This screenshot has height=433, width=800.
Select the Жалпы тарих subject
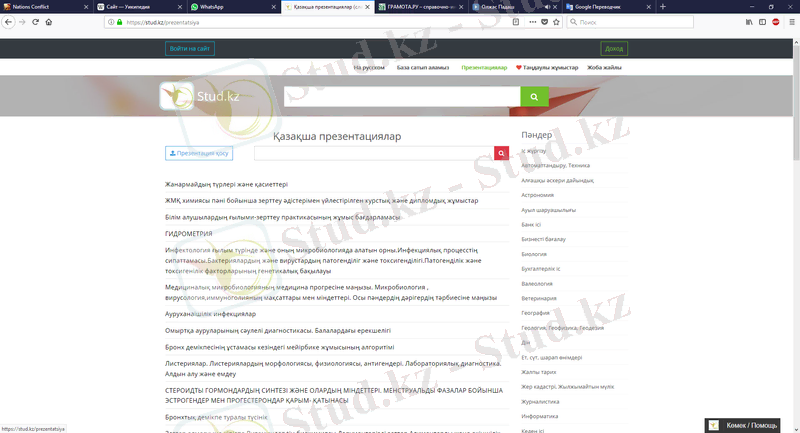coord(538,372)
